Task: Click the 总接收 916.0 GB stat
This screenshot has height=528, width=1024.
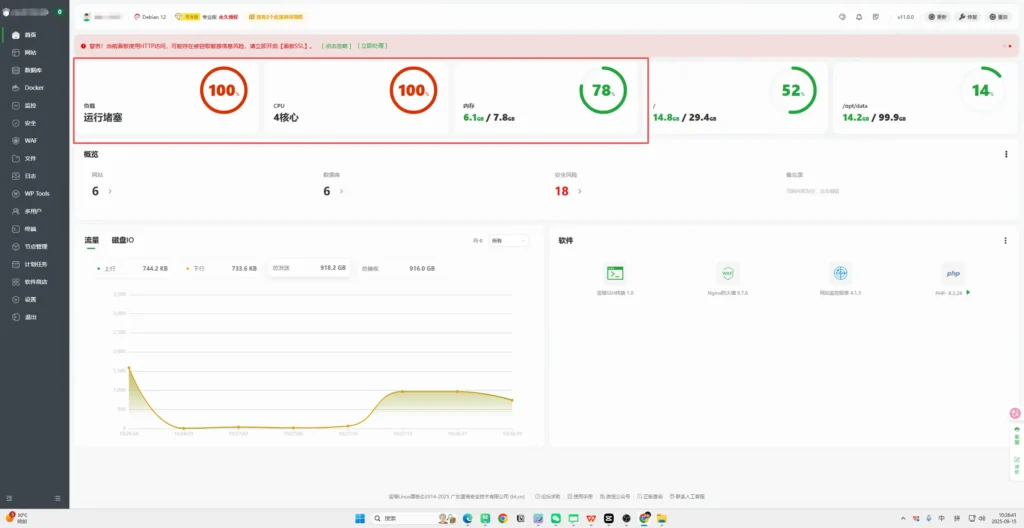Action: 398,269
